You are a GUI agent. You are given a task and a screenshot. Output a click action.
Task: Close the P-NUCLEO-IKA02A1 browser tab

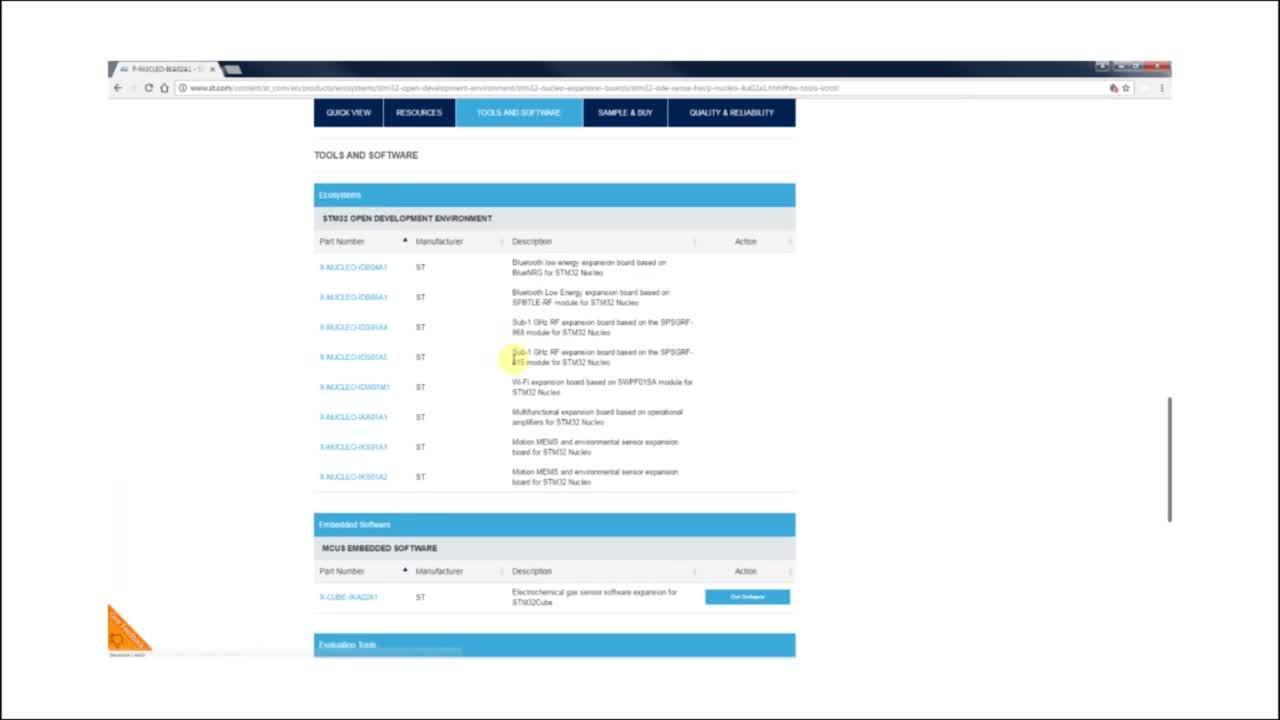click(x=212, y=69)
